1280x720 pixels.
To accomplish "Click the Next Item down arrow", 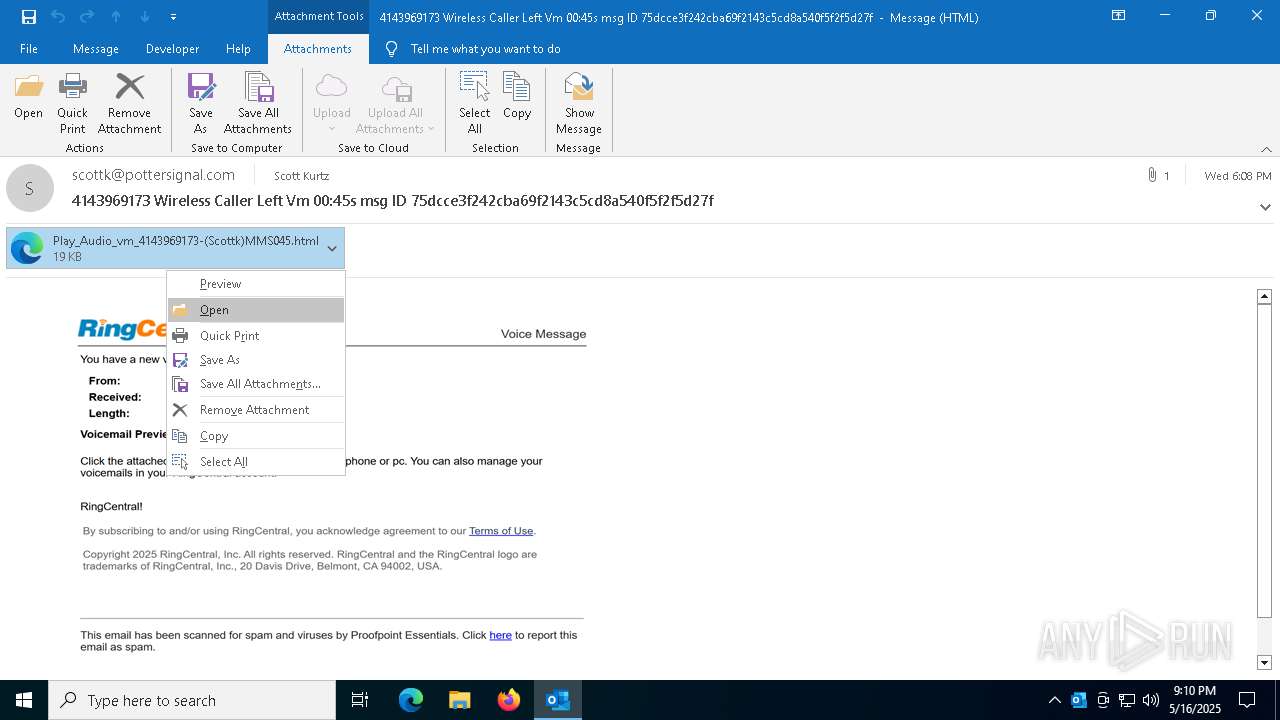I will (x=145, y=17).
